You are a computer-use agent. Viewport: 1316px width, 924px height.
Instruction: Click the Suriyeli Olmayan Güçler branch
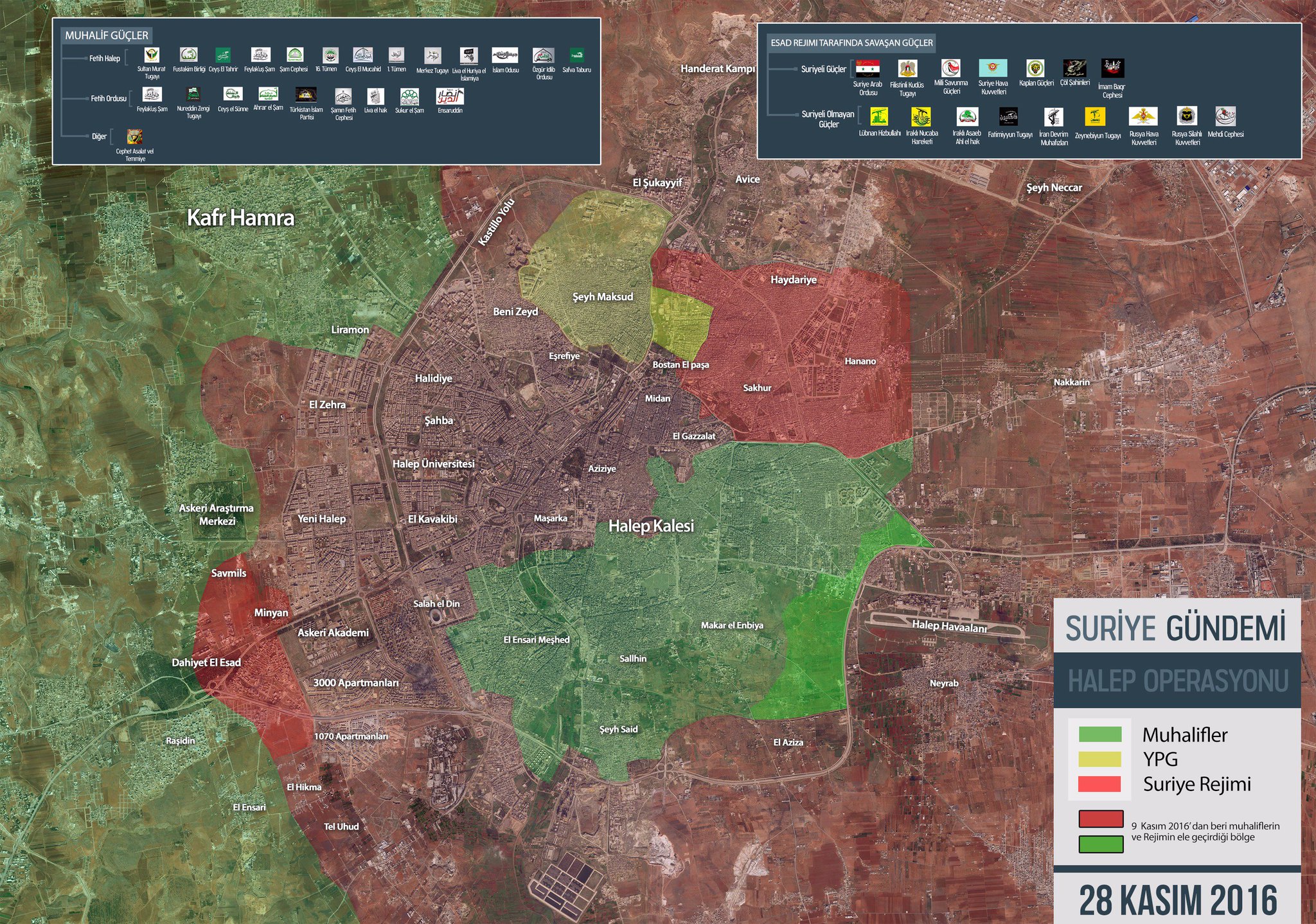tap(828, 119)
